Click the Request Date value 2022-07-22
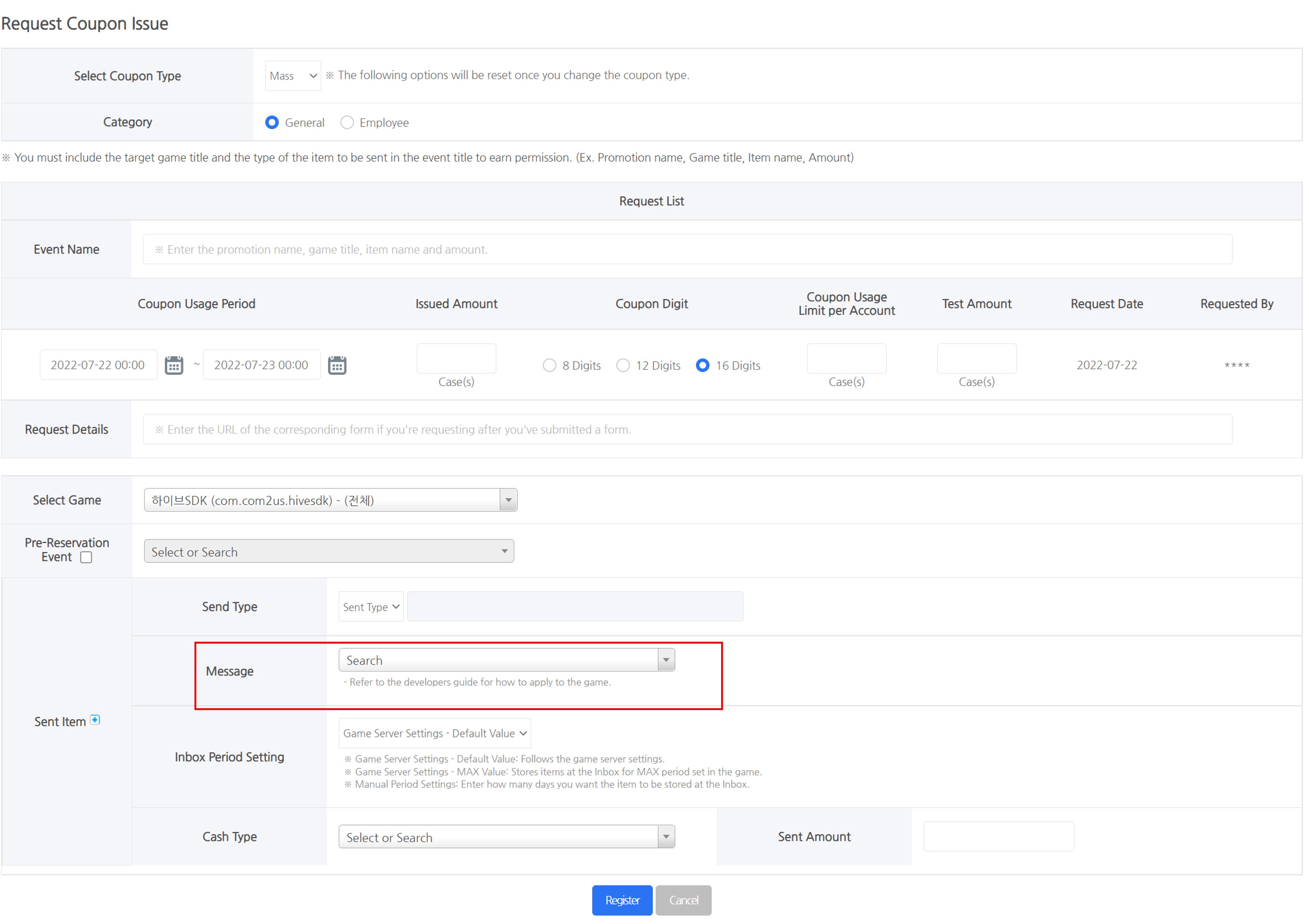Viewport: 1309px width, 924px height. 1107,365
